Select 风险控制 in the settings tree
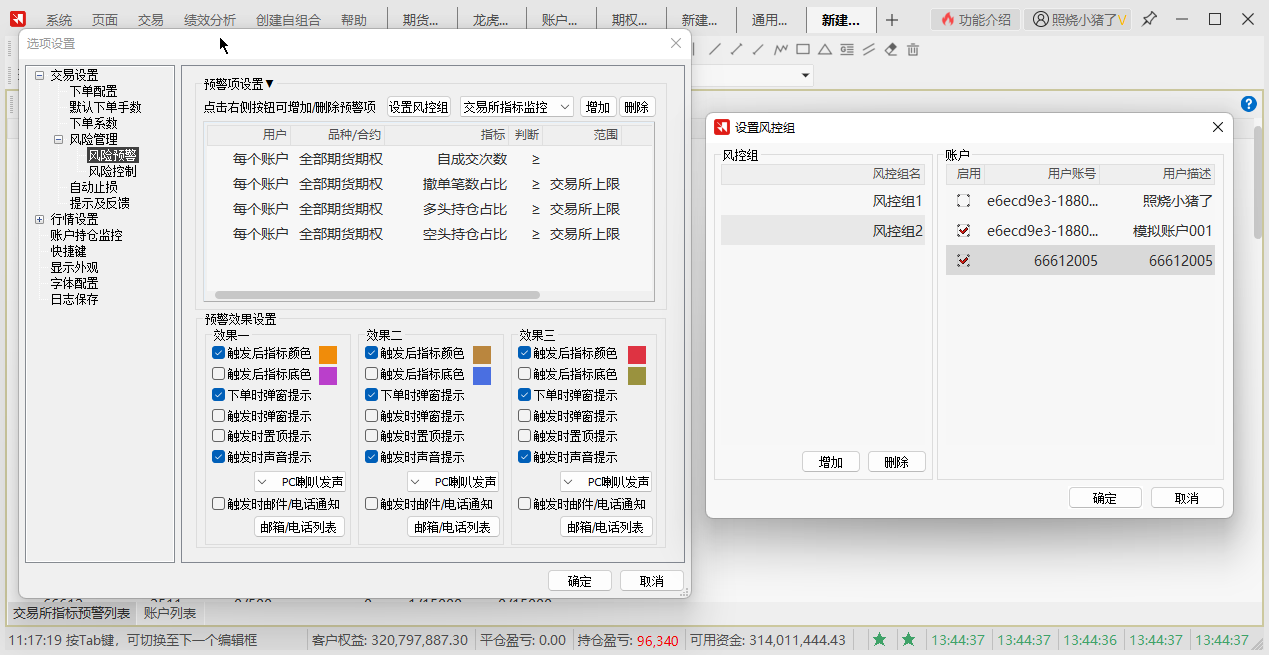This screenshot has width=1269, height=655. point(112,171)
